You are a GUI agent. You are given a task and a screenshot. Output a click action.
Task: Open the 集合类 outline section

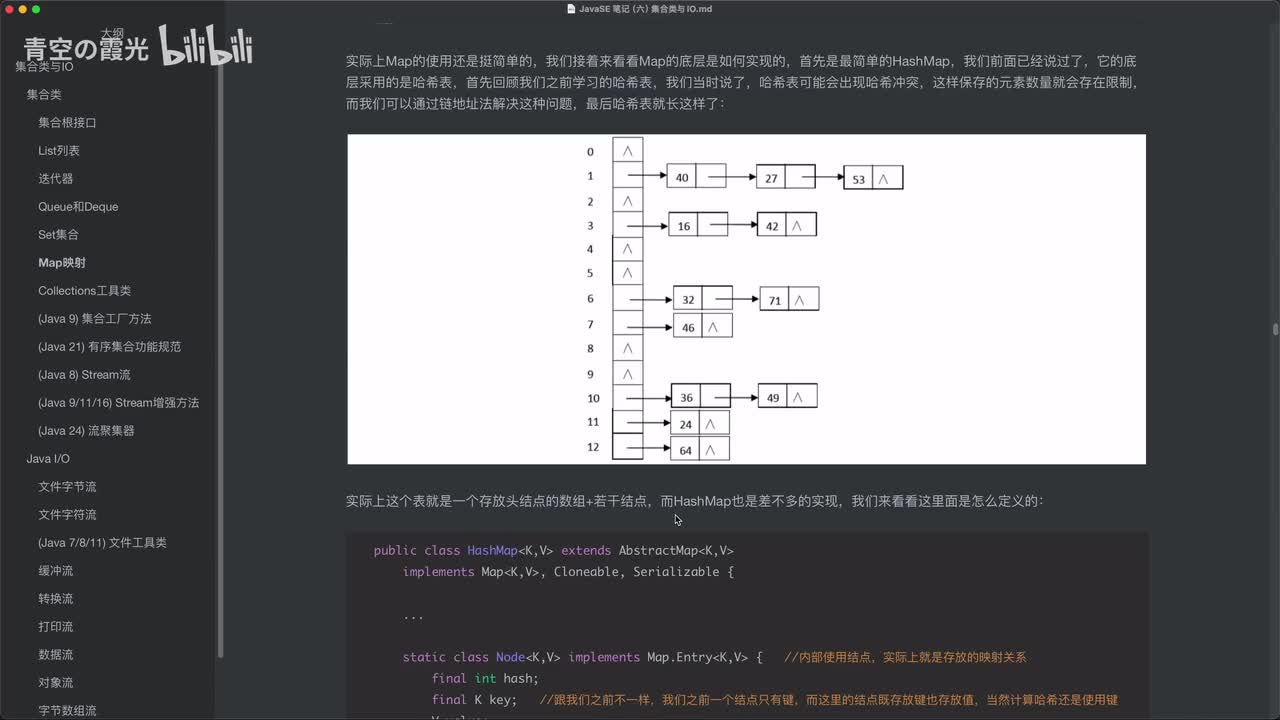tap(44, 94)
